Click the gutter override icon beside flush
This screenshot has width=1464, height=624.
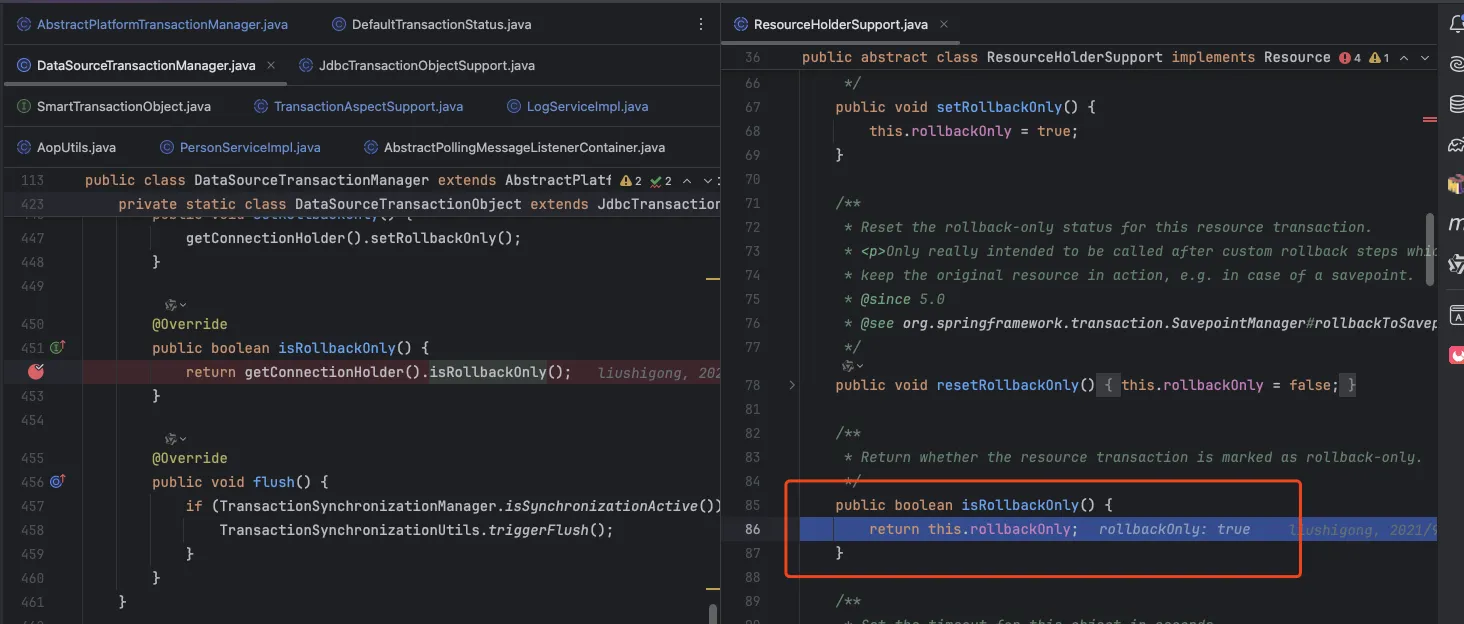point(57,482)
